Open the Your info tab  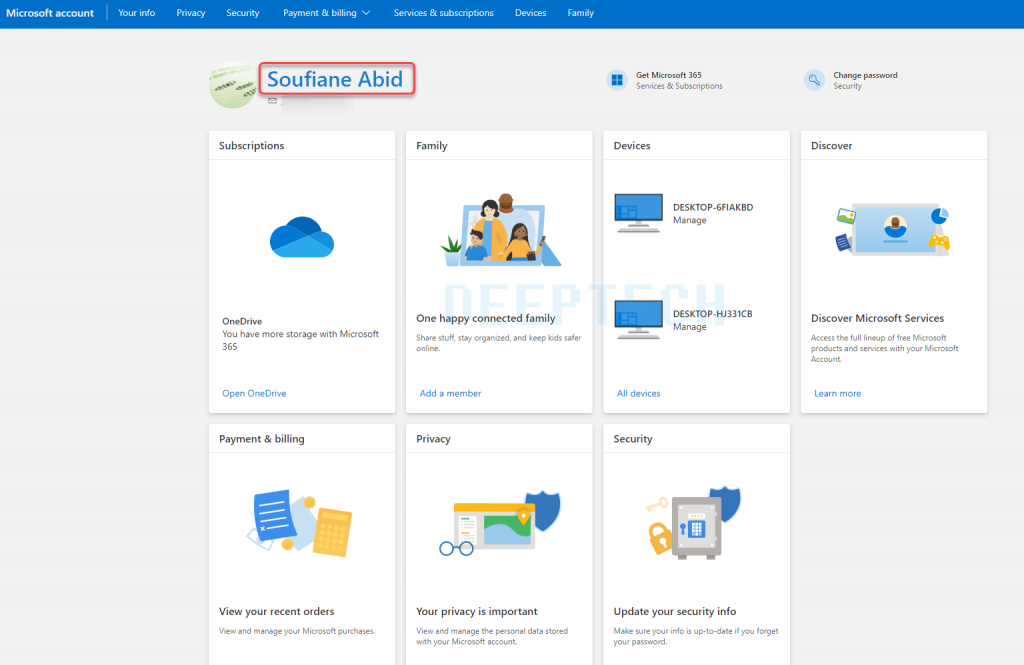[x=136, y=13]
